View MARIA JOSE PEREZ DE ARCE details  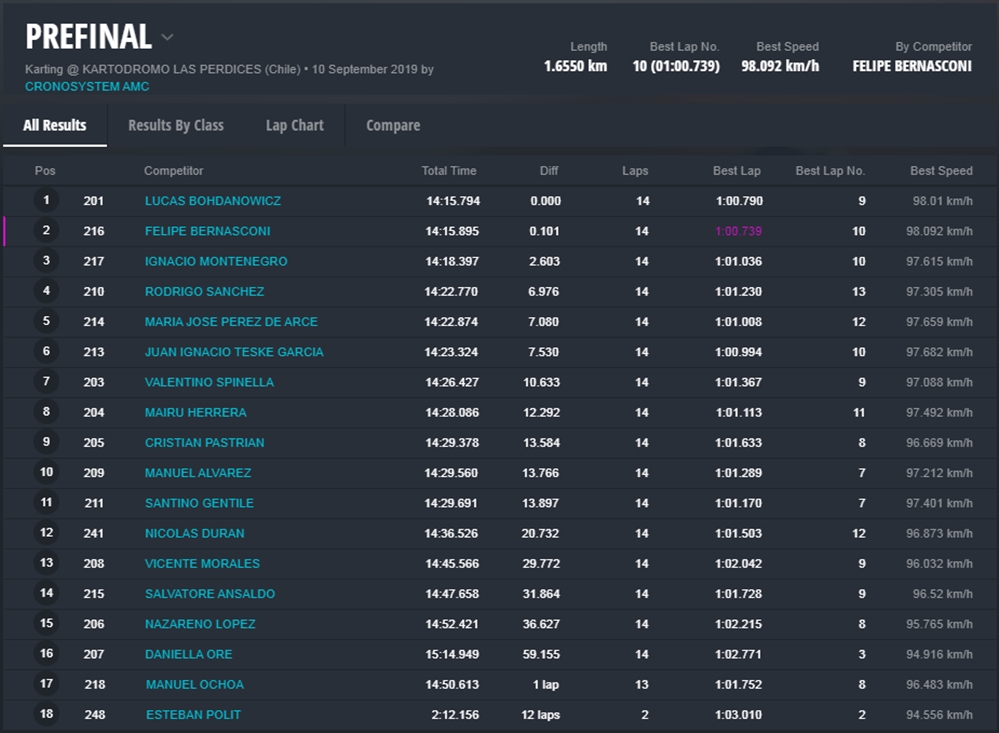[231, 322]
